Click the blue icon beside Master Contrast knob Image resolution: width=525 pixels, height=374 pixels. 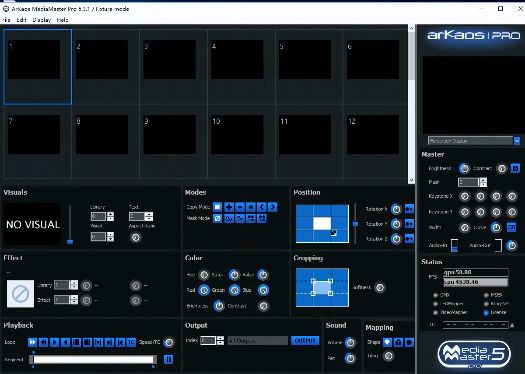(x=515, y=168)
